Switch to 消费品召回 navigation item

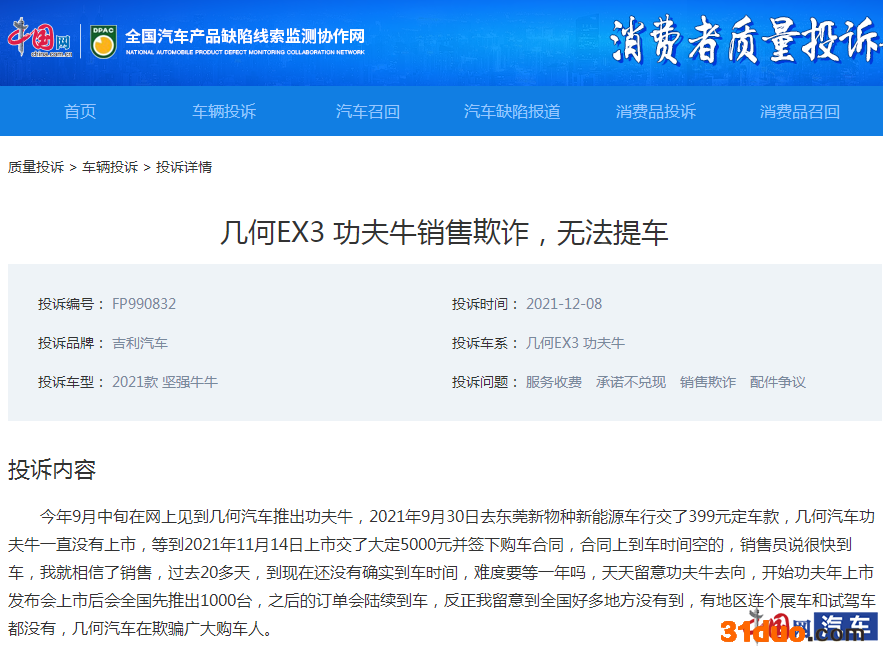(x=800, y=111)
